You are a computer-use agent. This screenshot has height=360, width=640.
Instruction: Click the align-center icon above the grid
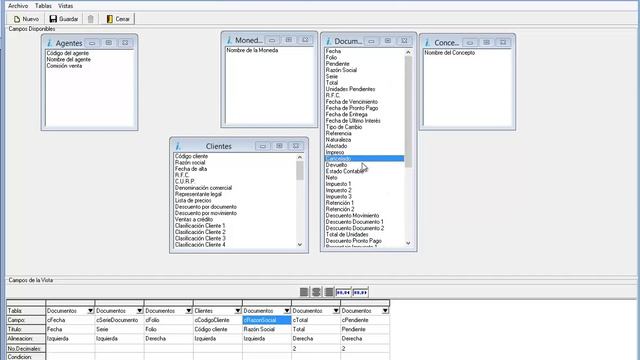coord(316,292)
